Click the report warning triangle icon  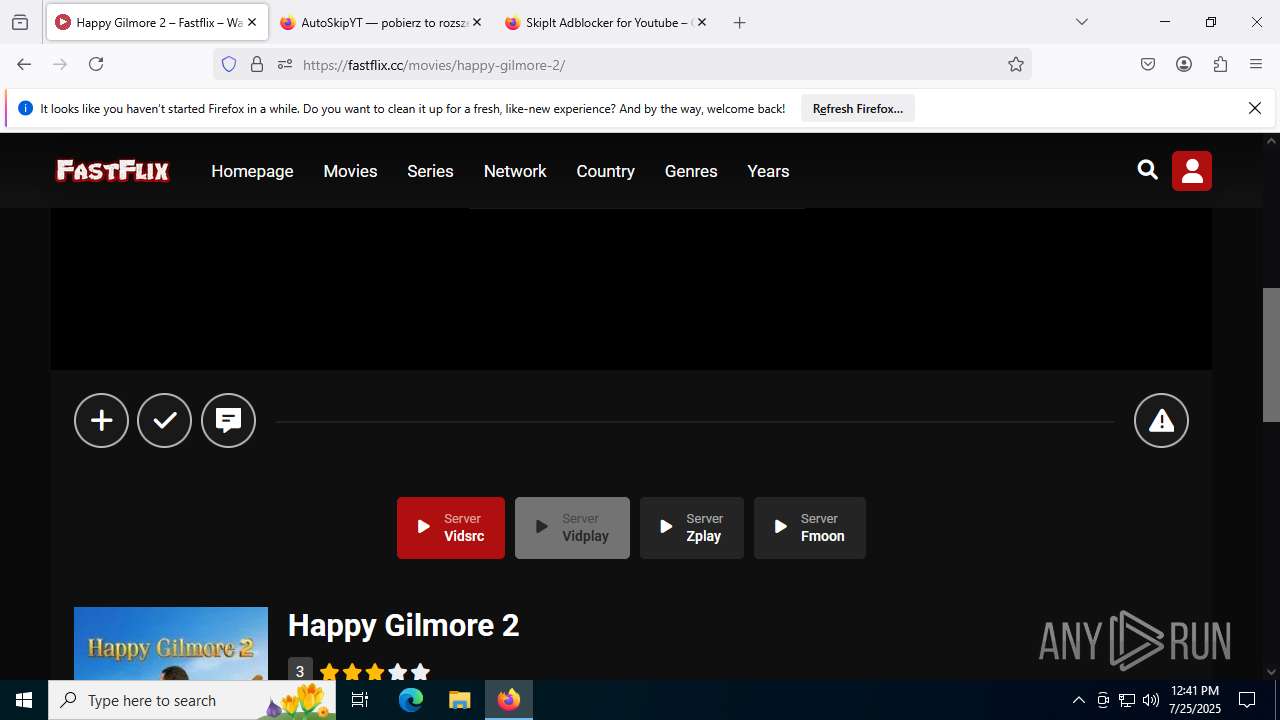[1161, 420]
